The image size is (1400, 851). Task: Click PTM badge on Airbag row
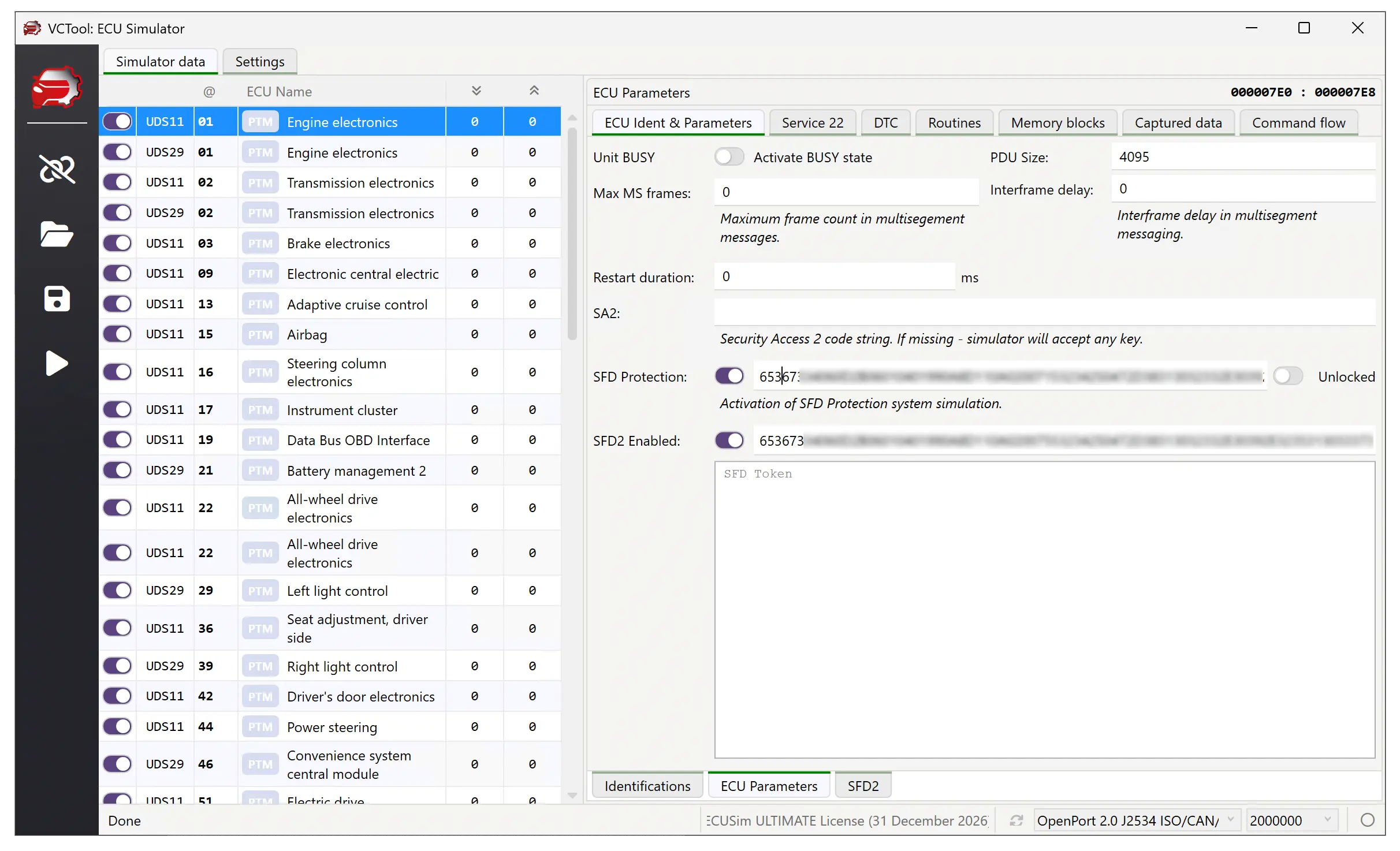(x=260, y=335)
